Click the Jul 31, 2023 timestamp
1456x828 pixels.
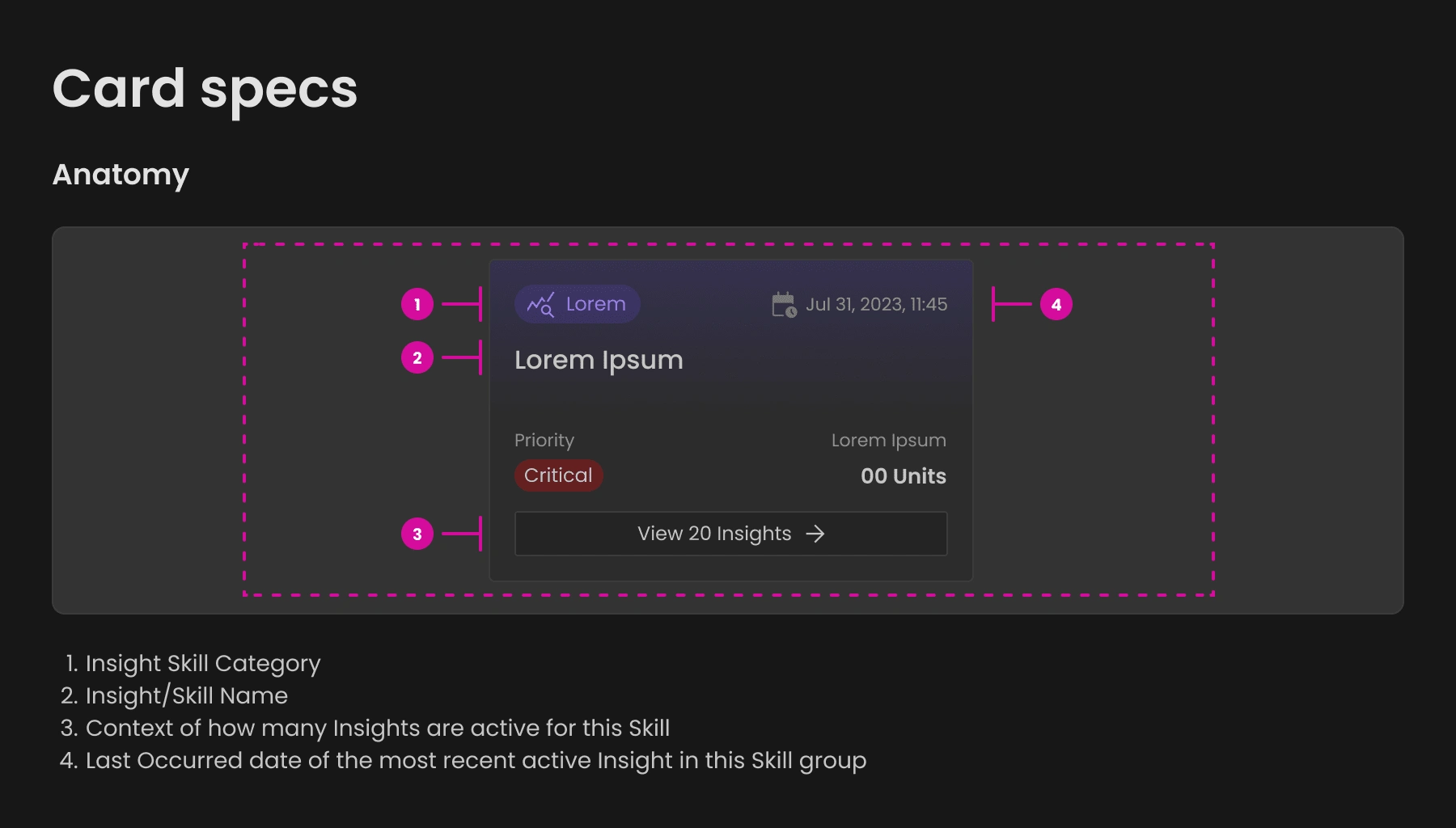876,305
